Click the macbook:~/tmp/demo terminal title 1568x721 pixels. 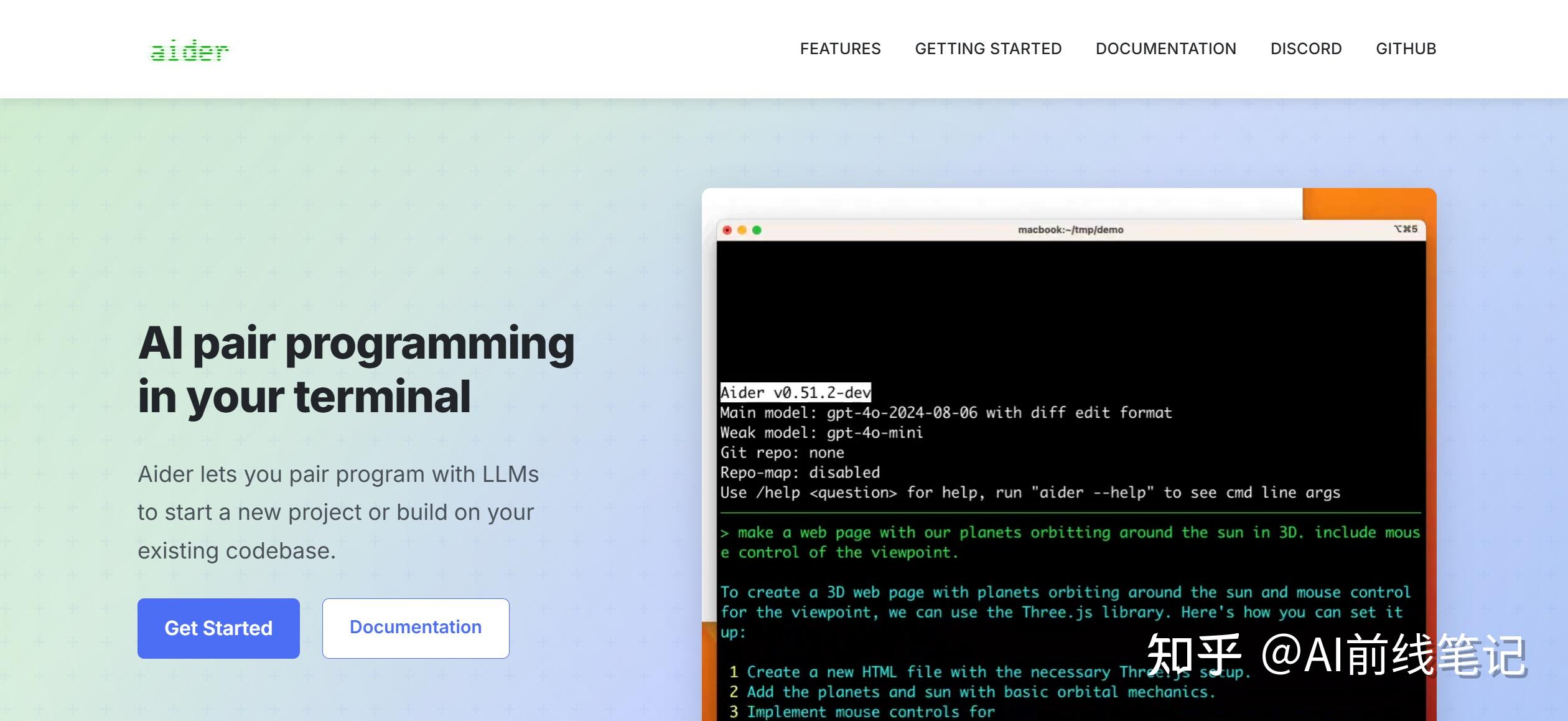point(1070,230)
